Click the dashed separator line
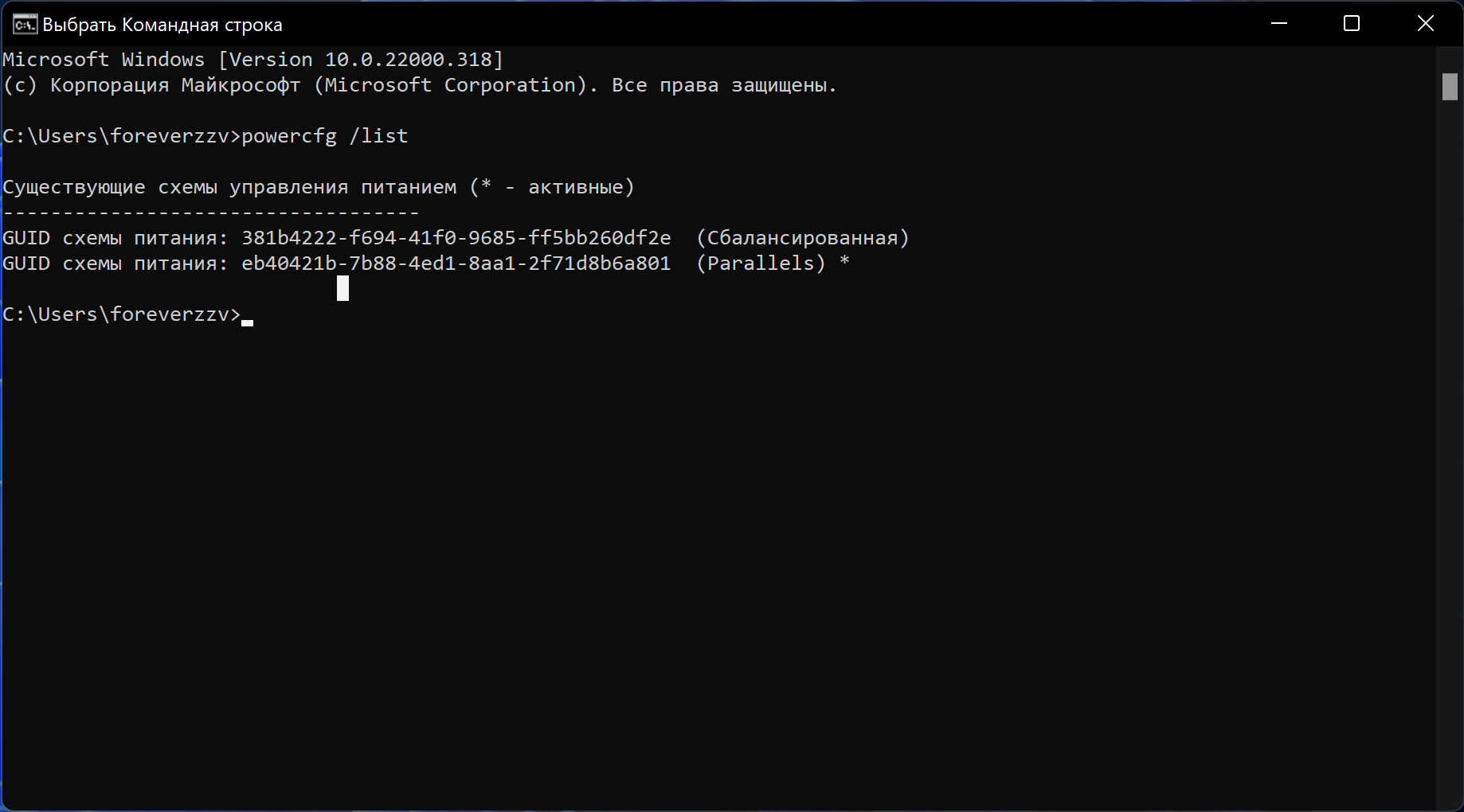Image resolution: width=1464 pixels, height=812 pixels. 211,213
